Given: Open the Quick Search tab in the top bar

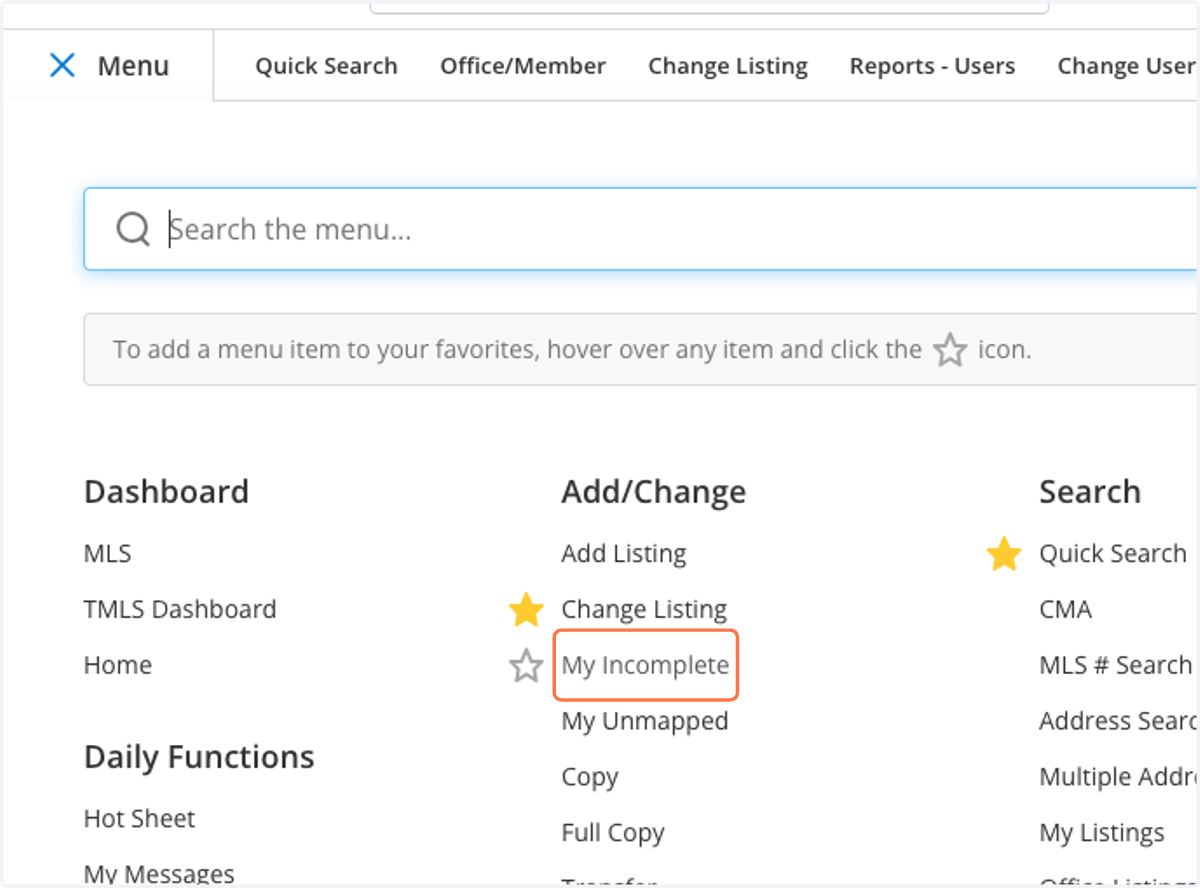Looking at the screenshot, I should 326,66.
